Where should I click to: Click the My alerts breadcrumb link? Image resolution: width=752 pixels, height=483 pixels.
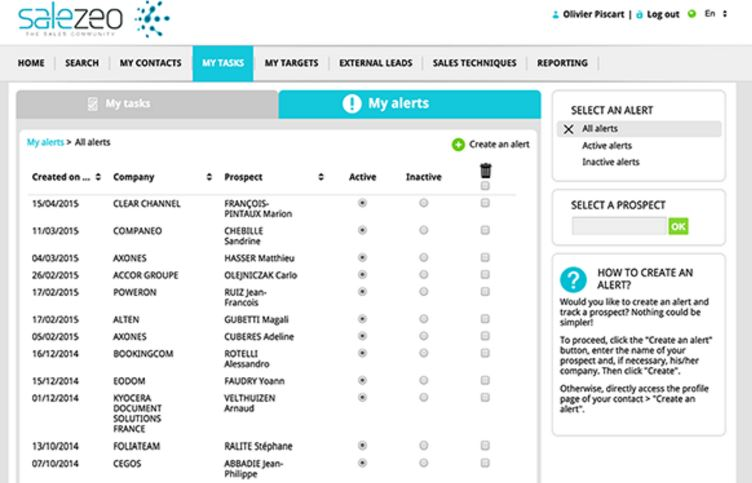pyautogui.click(x=45, y=142)
